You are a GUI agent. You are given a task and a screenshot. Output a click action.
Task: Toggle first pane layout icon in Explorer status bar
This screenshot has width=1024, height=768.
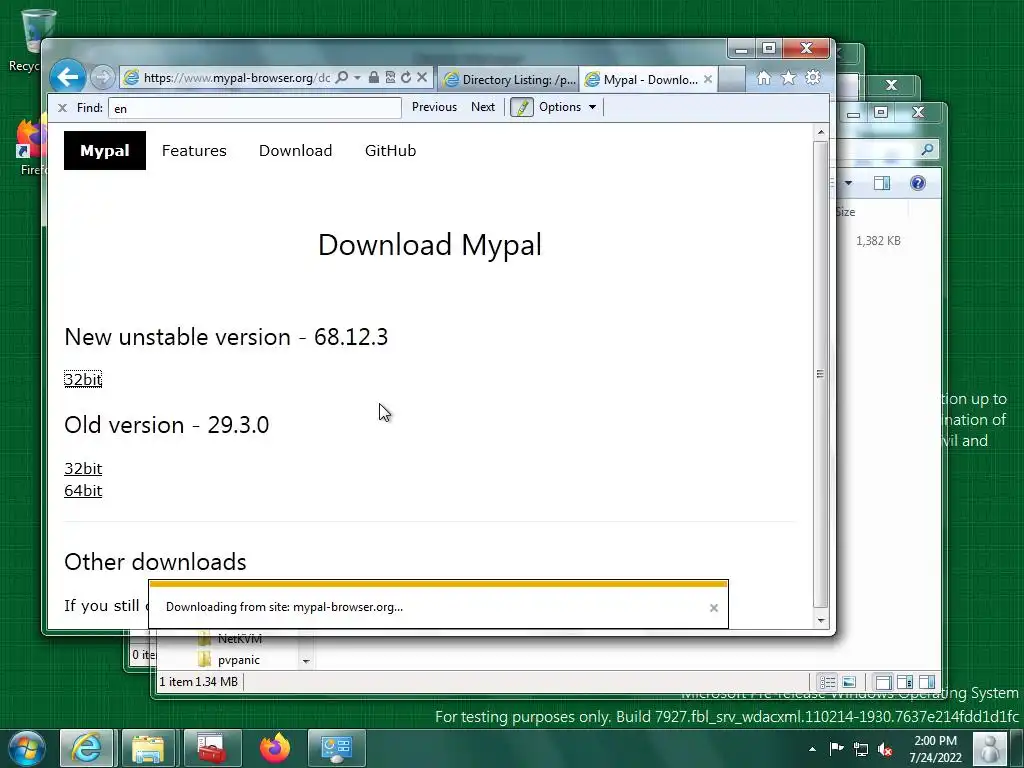click(883, 682)
